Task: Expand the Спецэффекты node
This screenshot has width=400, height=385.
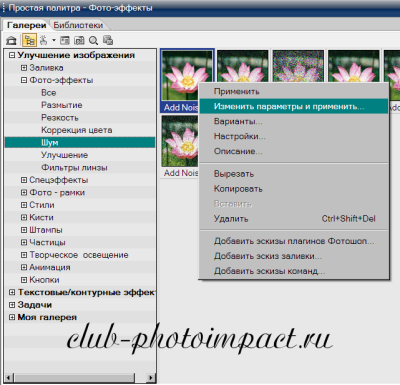Action: pos(24,180)
